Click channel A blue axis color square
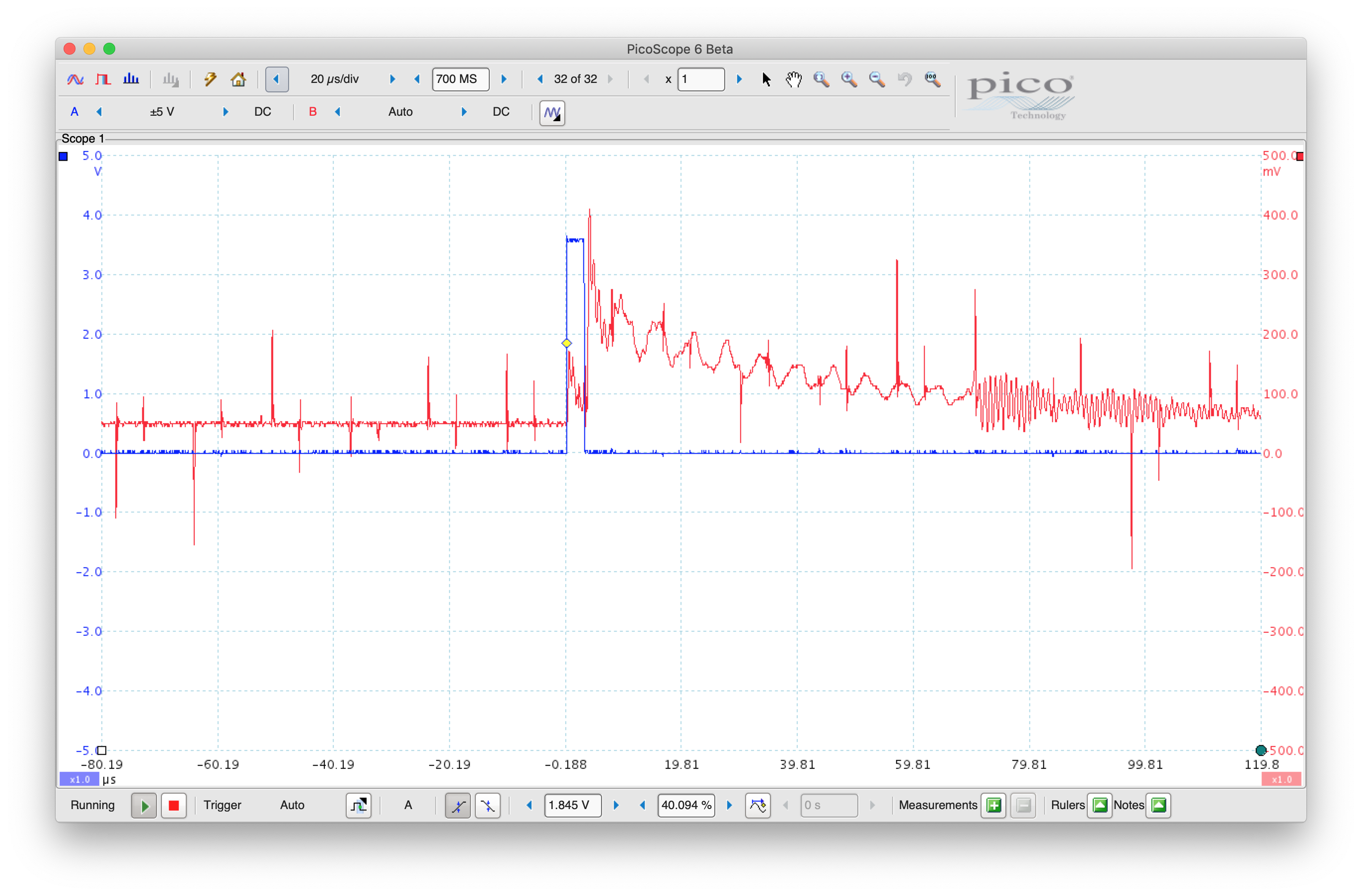The height and width of the screenshot is (896, 1362). (64, 156)
